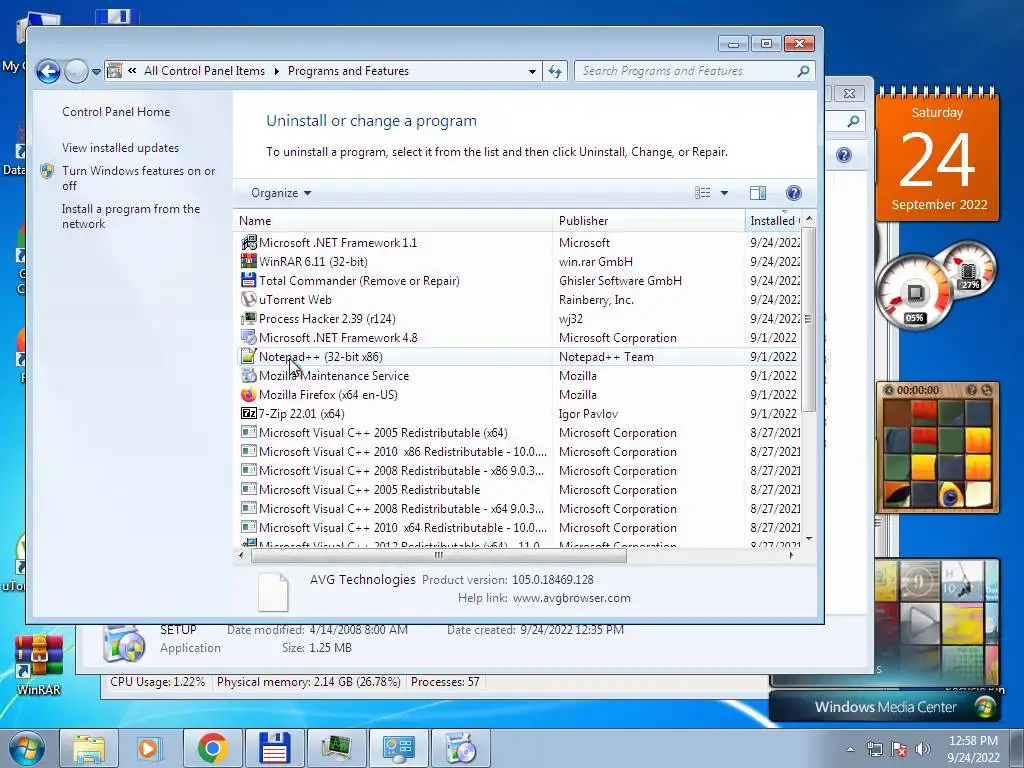This screenshot has width=1024, height=768.
Task: Show hidden tray icons arrow
Action: pos(850,749)
